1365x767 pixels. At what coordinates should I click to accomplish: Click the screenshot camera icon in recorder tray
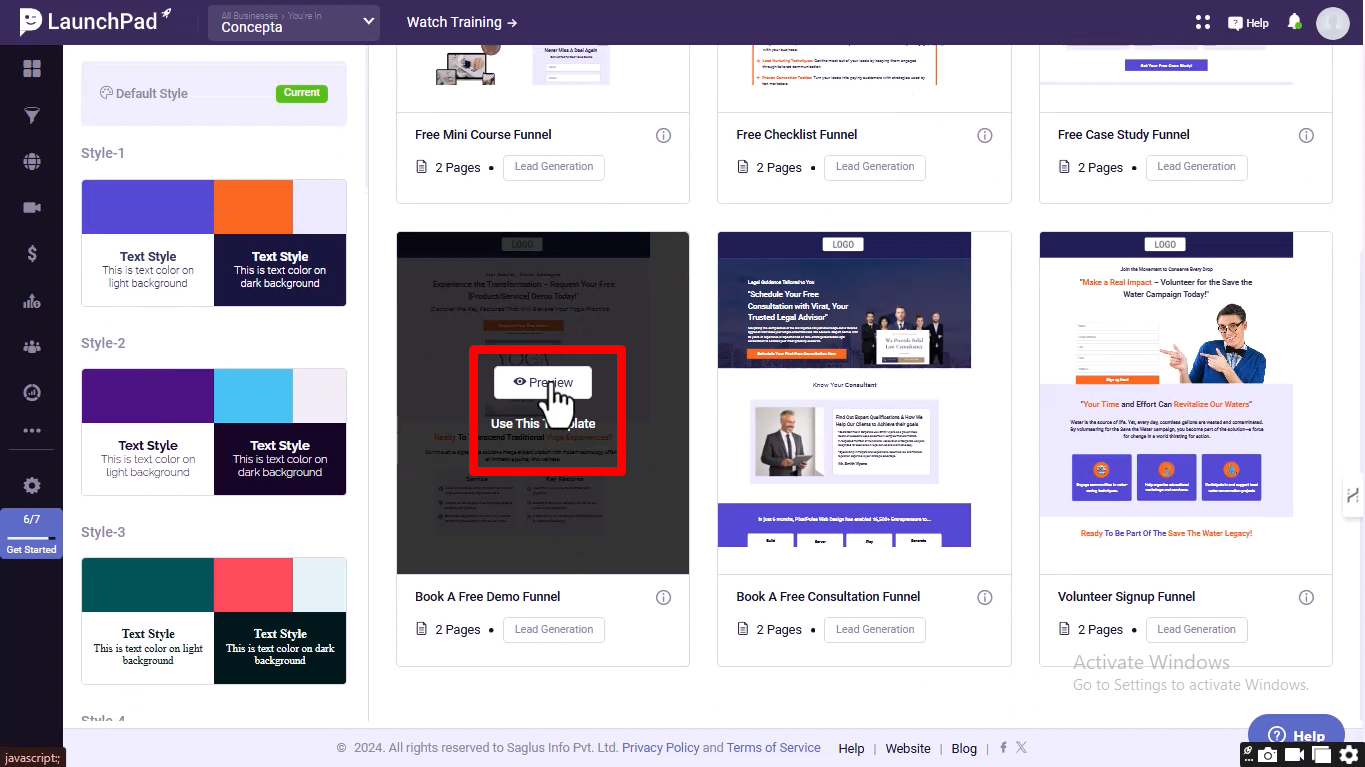(x=1268, y=755)
